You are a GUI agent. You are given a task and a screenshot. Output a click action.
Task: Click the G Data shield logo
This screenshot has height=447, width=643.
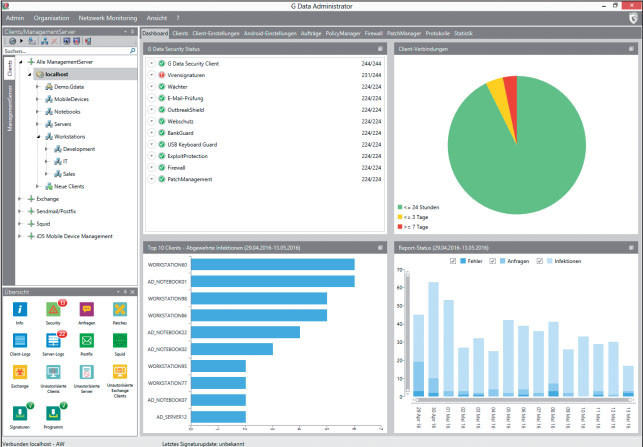633,18
